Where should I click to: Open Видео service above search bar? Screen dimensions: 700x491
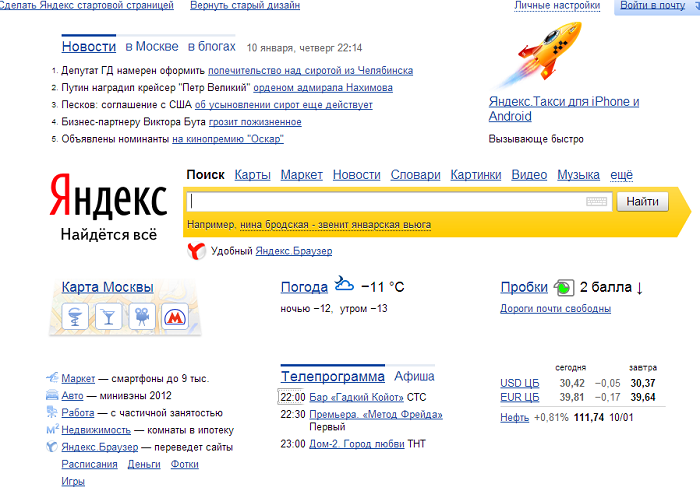click(x=529, y=175)
